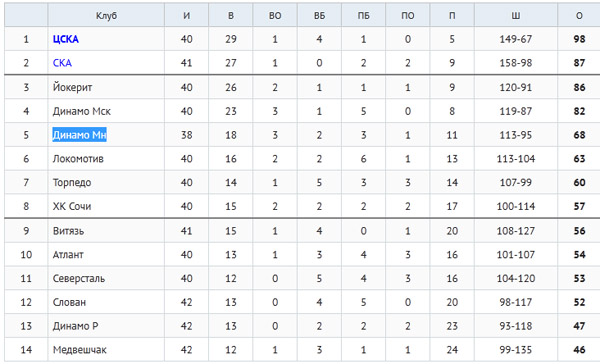The width and height of the screenshot is (600, 364).
Task: Click the Динамо Мск team name
Action: 82,111
